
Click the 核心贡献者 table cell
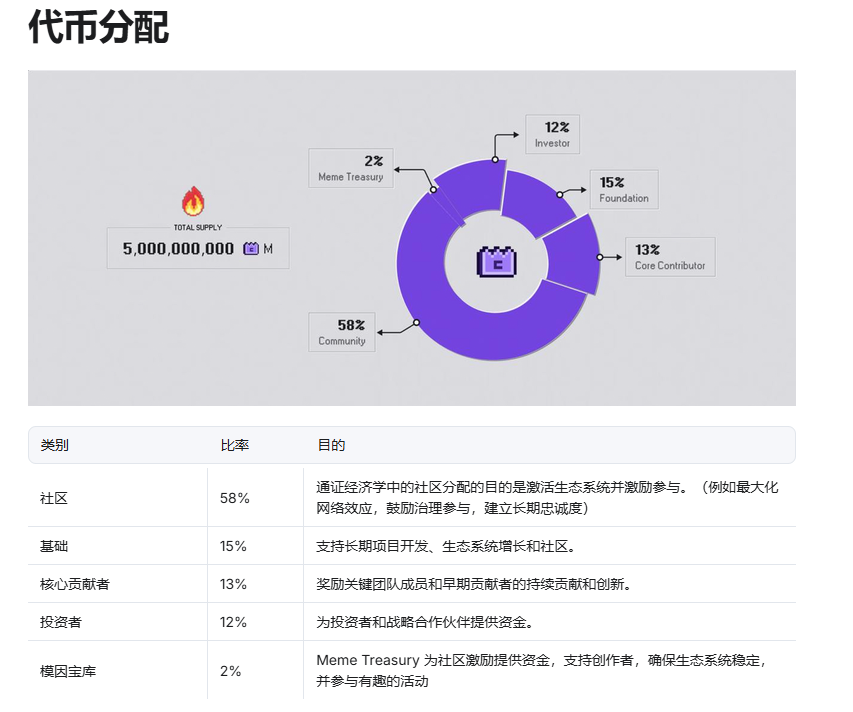coord(75,584)
